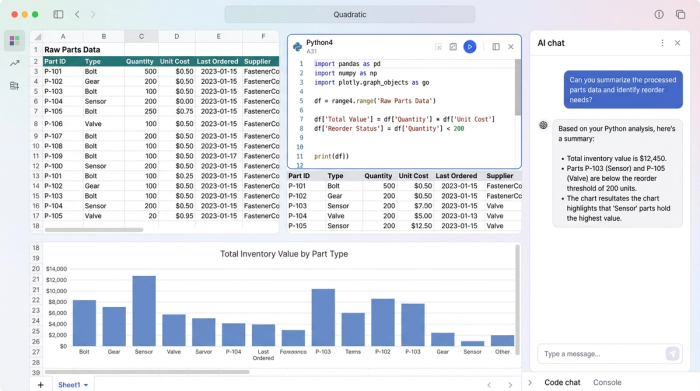The height and width of the screenshot is (391, 700).
Task: Select all cells with corner triangle
Action: (37, 37)
